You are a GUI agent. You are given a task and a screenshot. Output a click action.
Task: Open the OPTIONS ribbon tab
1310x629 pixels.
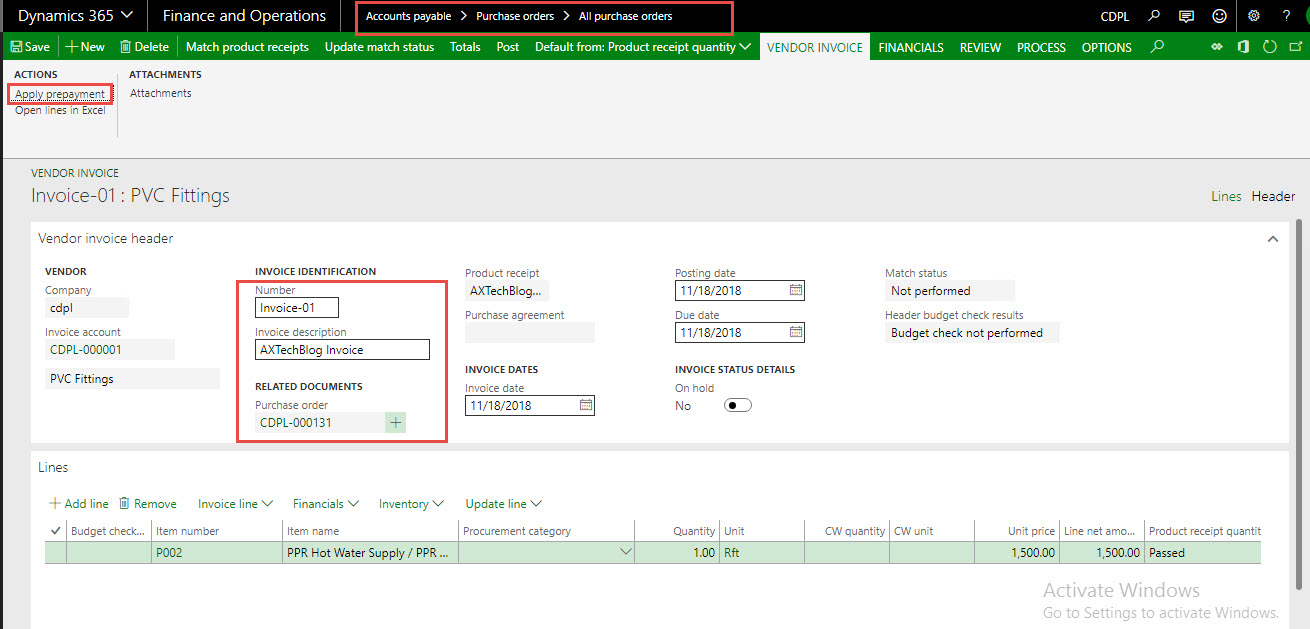(x=1107, y=47)
